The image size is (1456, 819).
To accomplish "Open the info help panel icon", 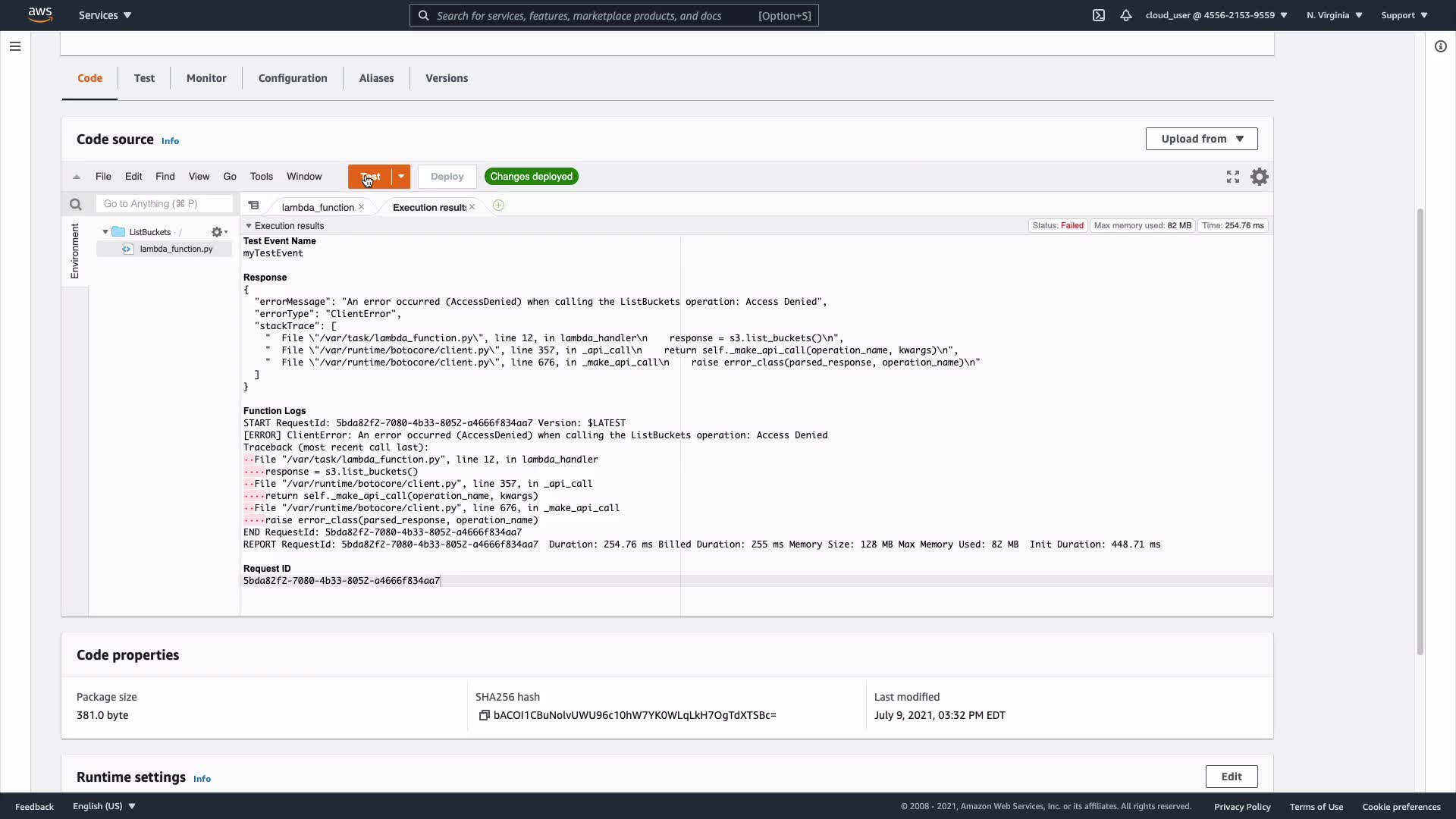I will [x=1440, y=46].
